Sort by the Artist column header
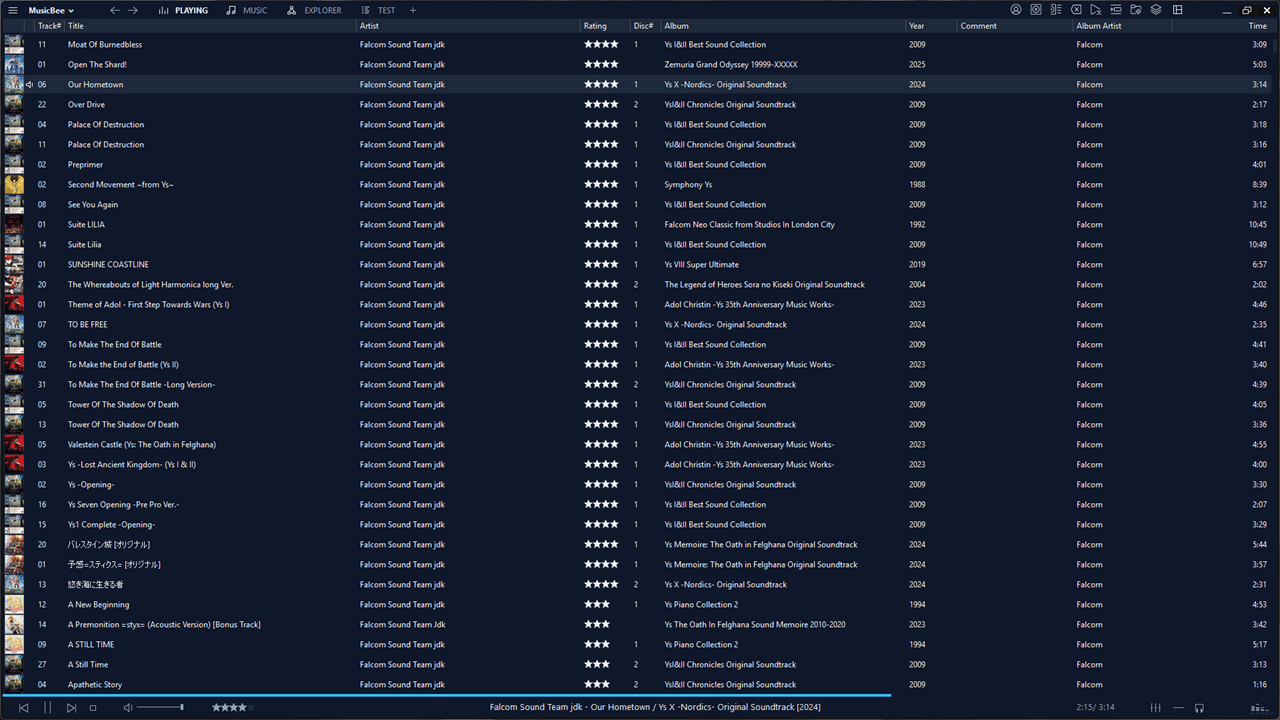This screenshot has width=1280, height=720. pyautogui.click(x=468, y=26)
